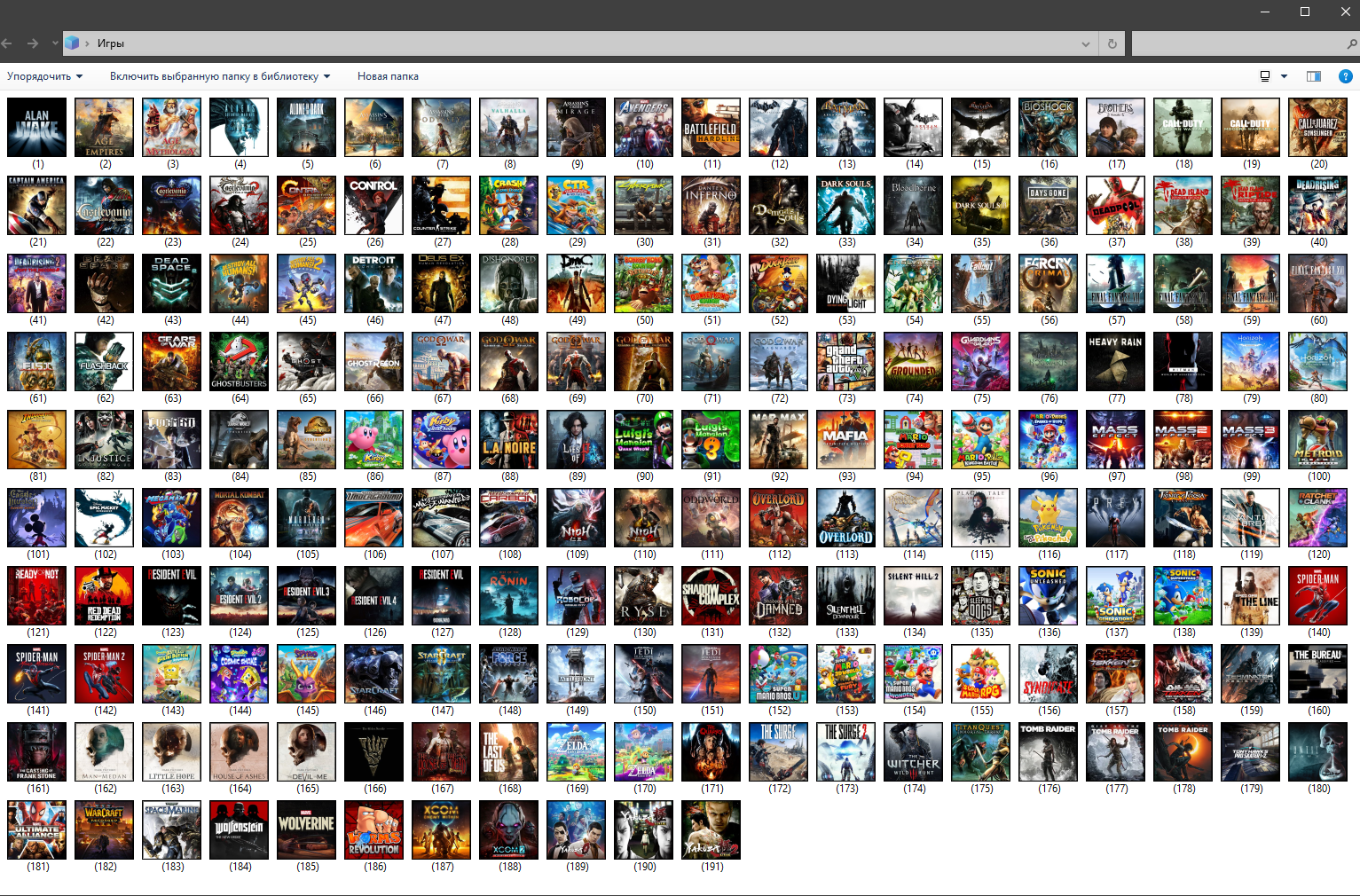The height and width of the screenshot is (896, 1360).
Task: Select Mafia cover thumbnail (93)
Action: pos(846,440)
